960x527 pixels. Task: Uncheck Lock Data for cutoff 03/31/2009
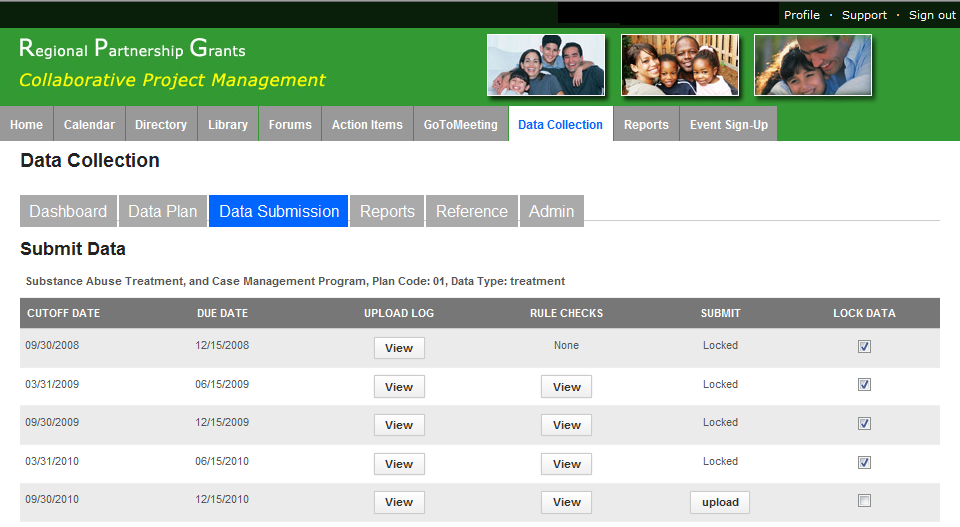pyautogui.click(x=864, y=384)
